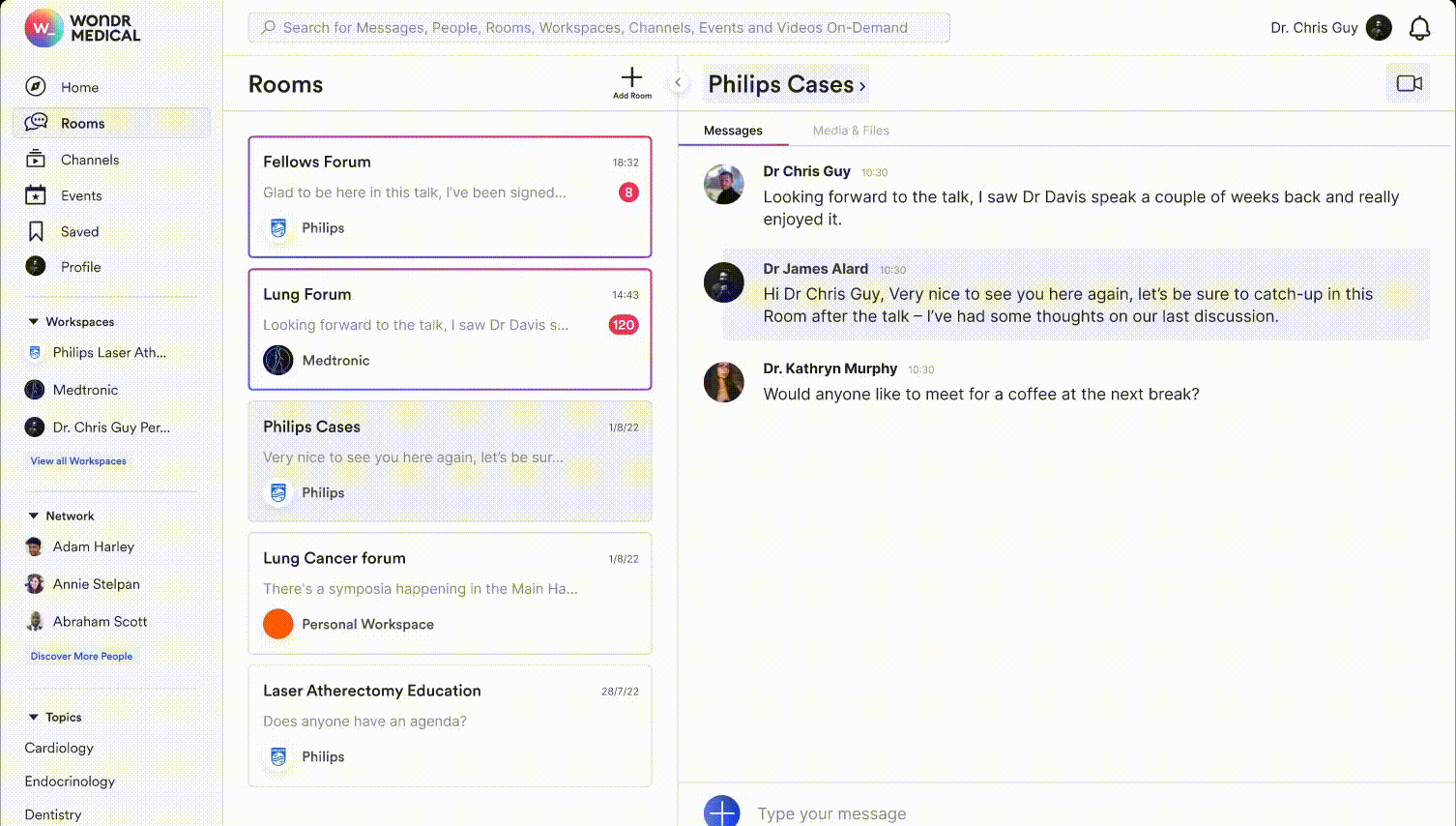1456x826 pixels.
Task: Collapse the Topics section
Action: 34,717
